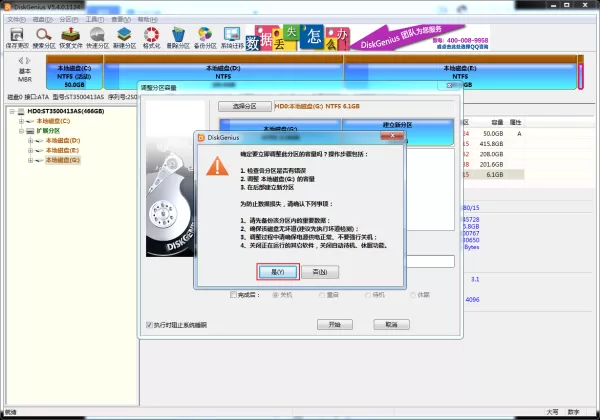Select 本地磁盘(G:) tree item
The width and height of the screenshot is (600, 420).
pyautogui.click(x=63, y=160)
